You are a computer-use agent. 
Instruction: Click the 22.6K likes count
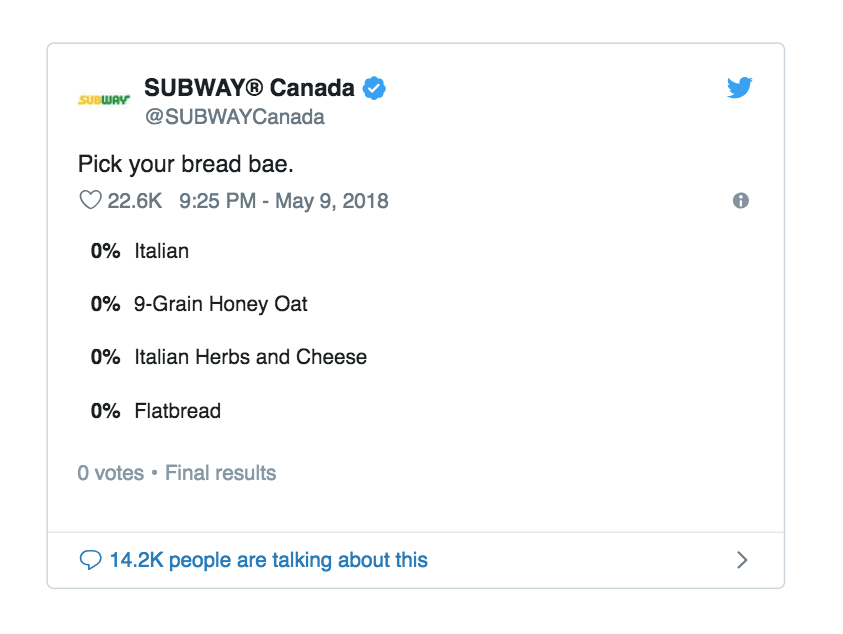tap(135, 201)
